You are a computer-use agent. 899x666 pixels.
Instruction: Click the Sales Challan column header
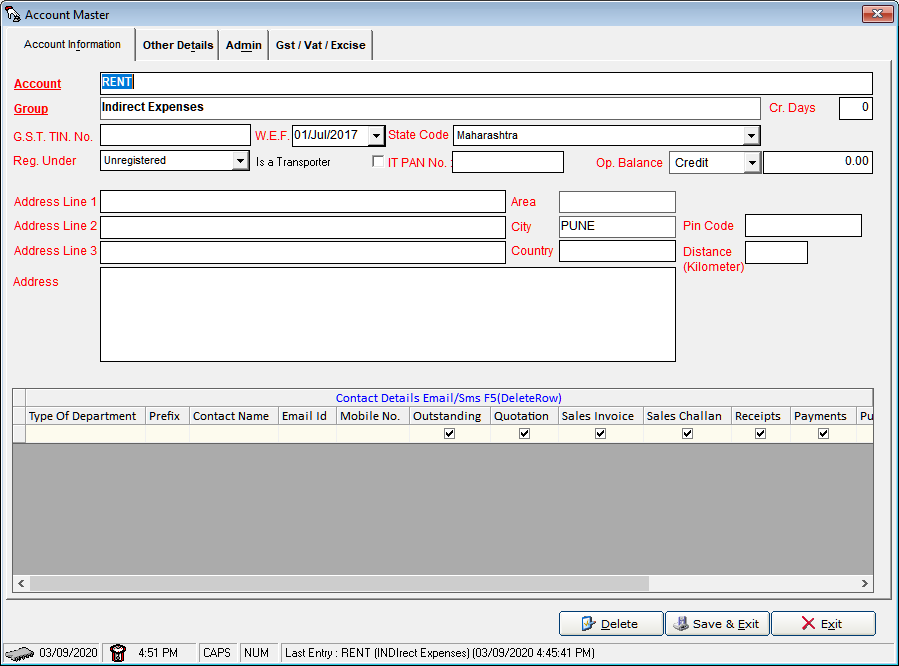[687, 416]
